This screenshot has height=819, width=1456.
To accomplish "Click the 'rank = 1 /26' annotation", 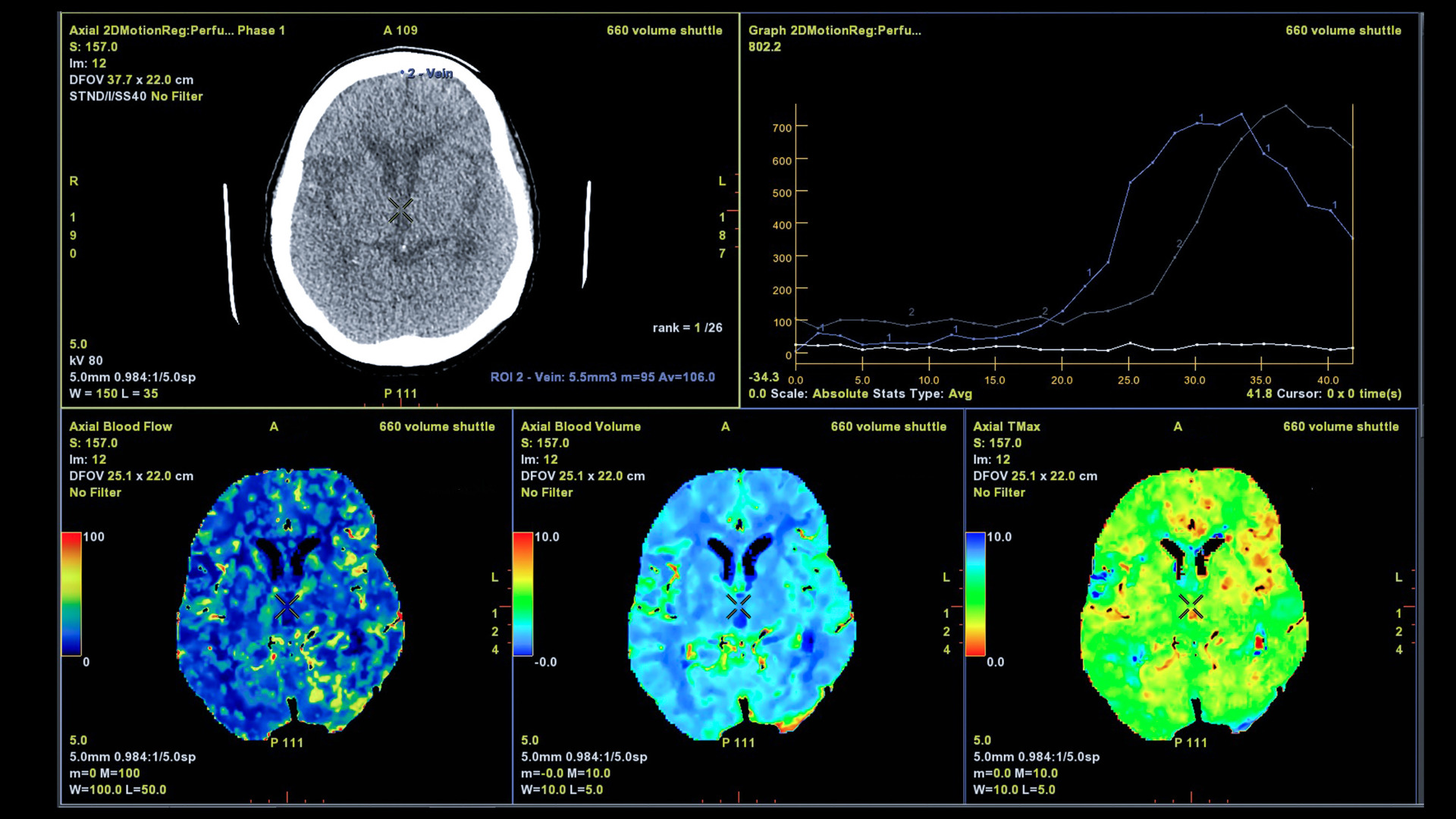I will [687, 328].
